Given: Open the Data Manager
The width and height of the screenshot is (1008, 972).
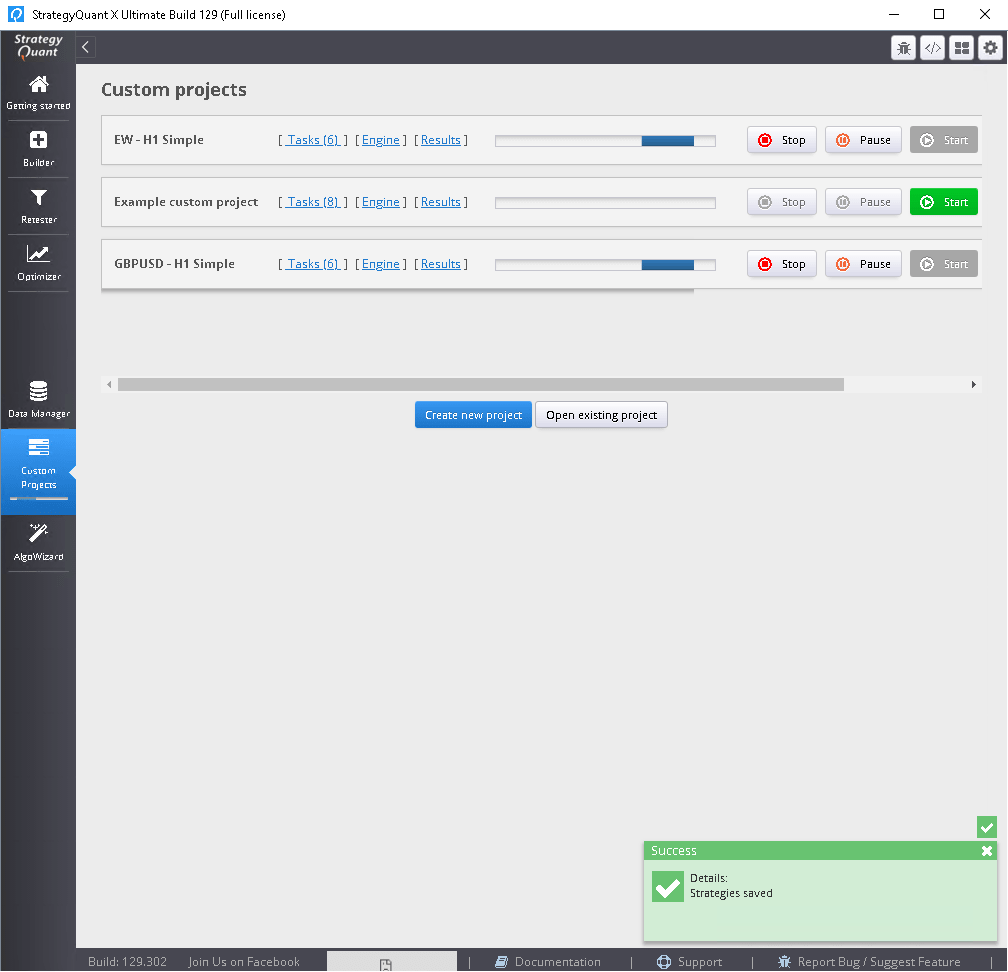Looking at the screenshot, I should (x=38, y=399).
